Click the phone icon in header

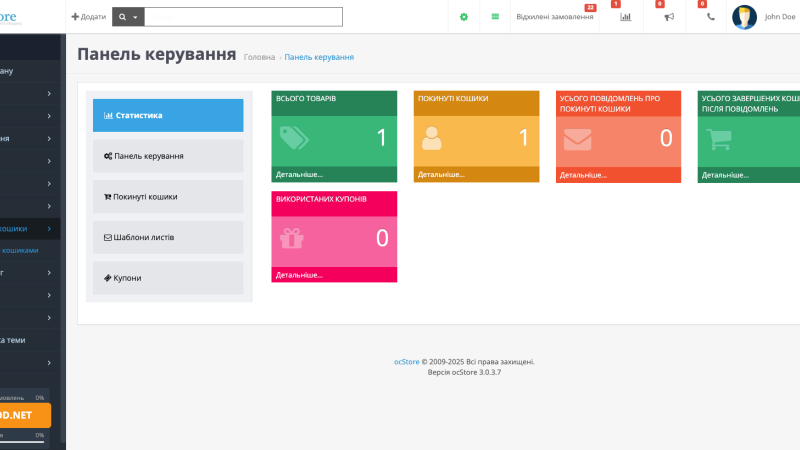(x=711, y=17)
